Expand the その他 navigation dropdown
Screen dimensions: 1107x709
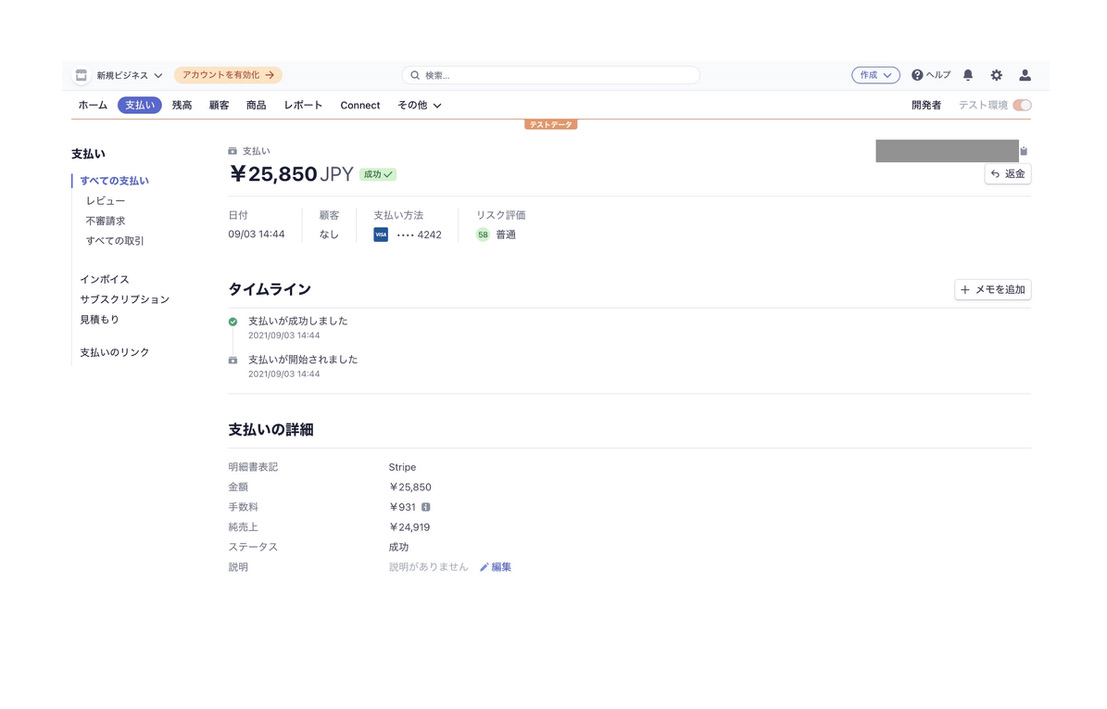418,105
